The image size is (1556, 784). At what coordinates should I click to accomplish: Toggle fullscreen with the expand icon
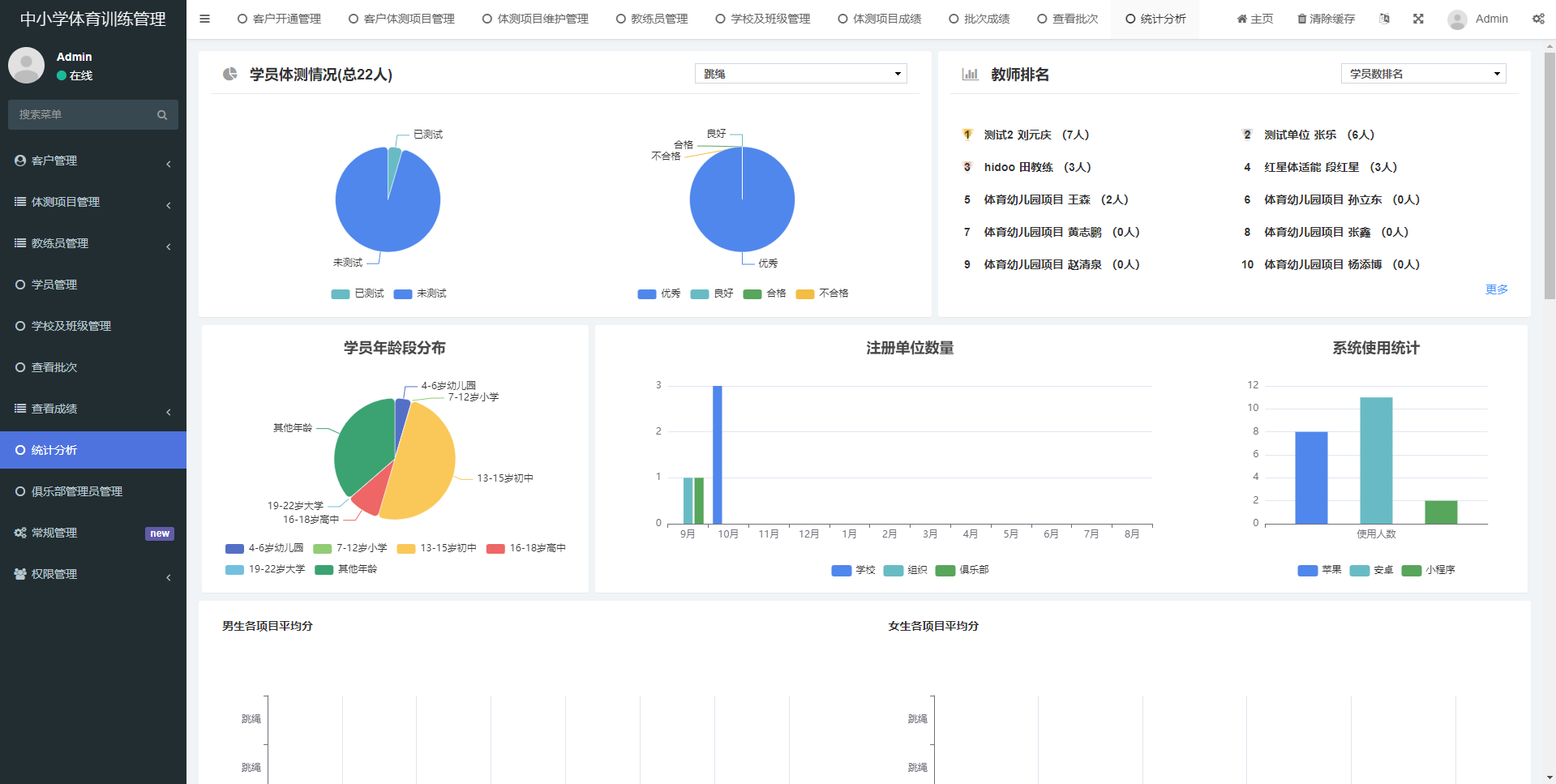pos(1418,19)
